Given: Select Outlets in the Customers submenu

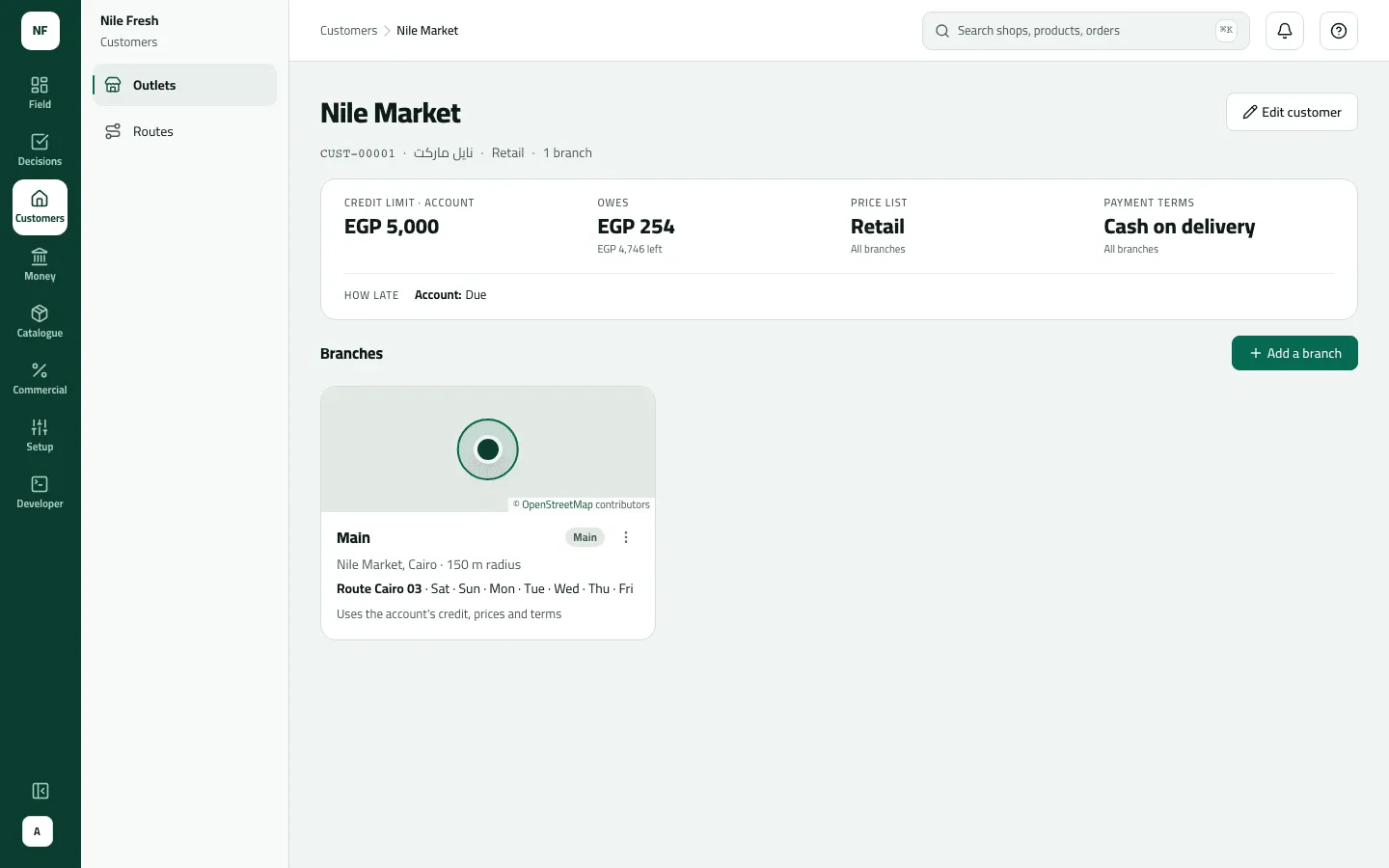Looking at the screenshot, I should pyautogui.click(x=185, y=85).
